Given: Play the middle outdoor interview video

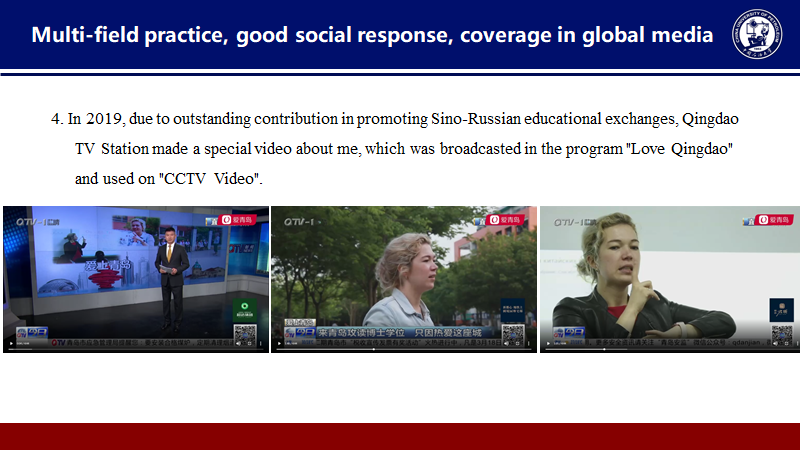Looking at the screenshot, I should 279,345.
